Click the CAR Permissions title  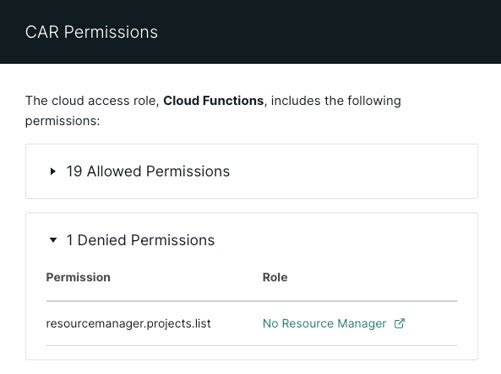coord(91,32)
